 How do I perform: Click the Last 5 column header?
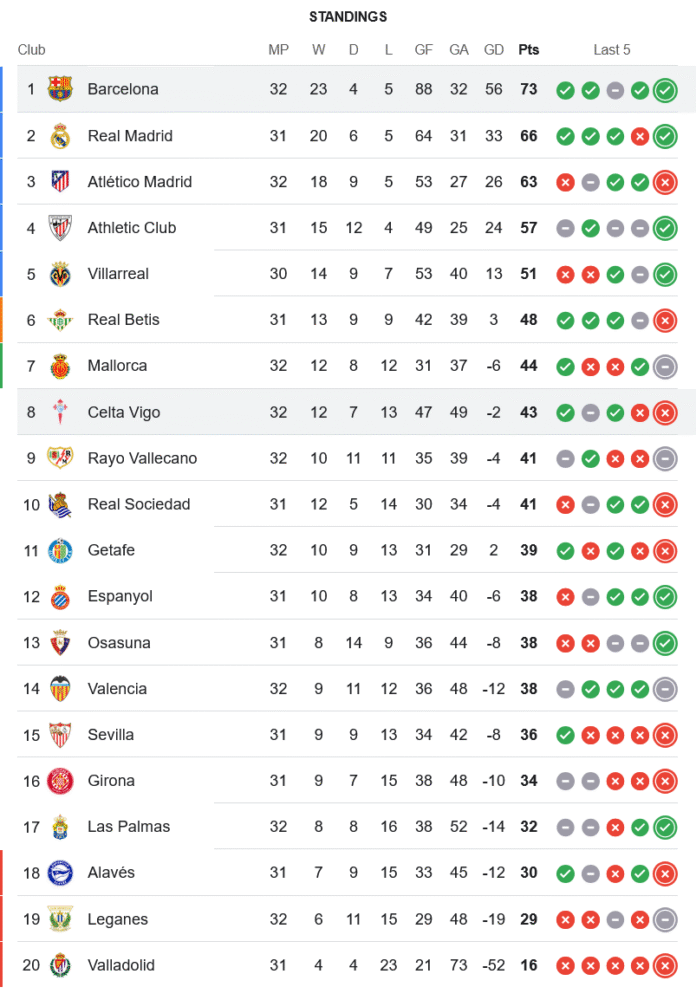pyautogui.click(x=612, y=50)
